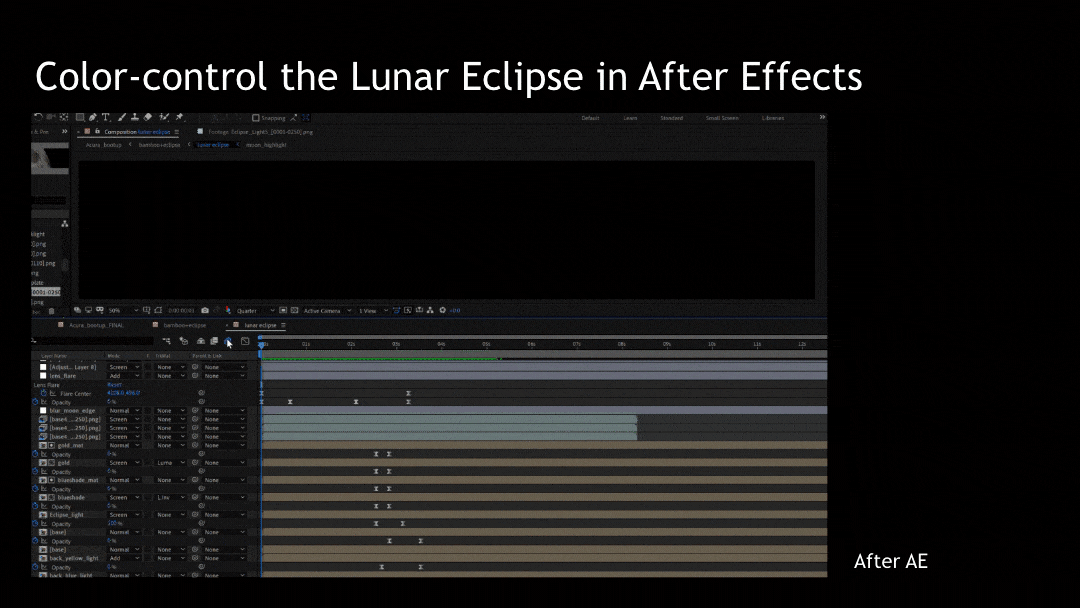The height and width of the screenshot is (608, 1080).
Task: Select the Brush tool
Action: coord(122,118)
